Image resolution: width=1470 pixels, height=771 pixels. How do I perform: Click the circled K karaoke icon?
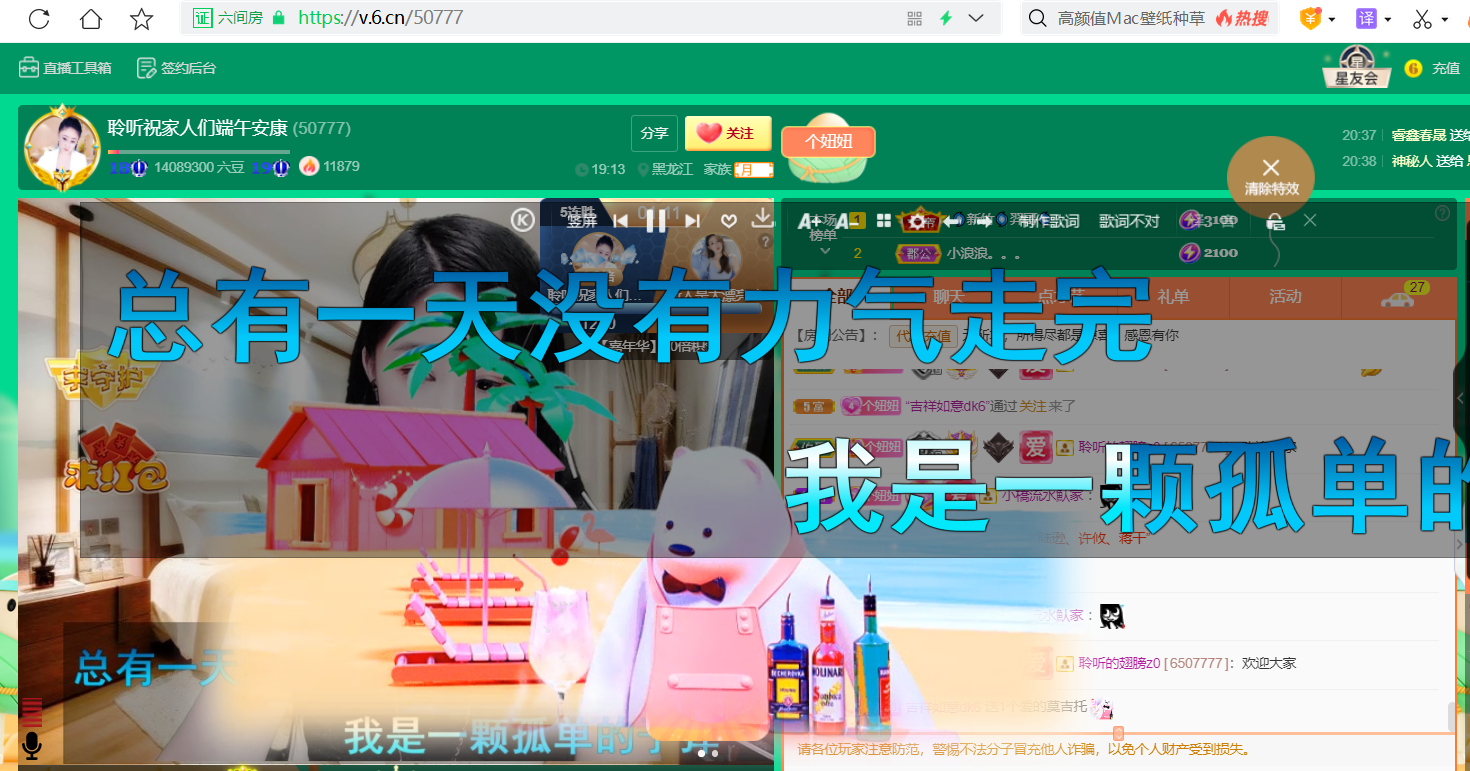pos(523,220)
